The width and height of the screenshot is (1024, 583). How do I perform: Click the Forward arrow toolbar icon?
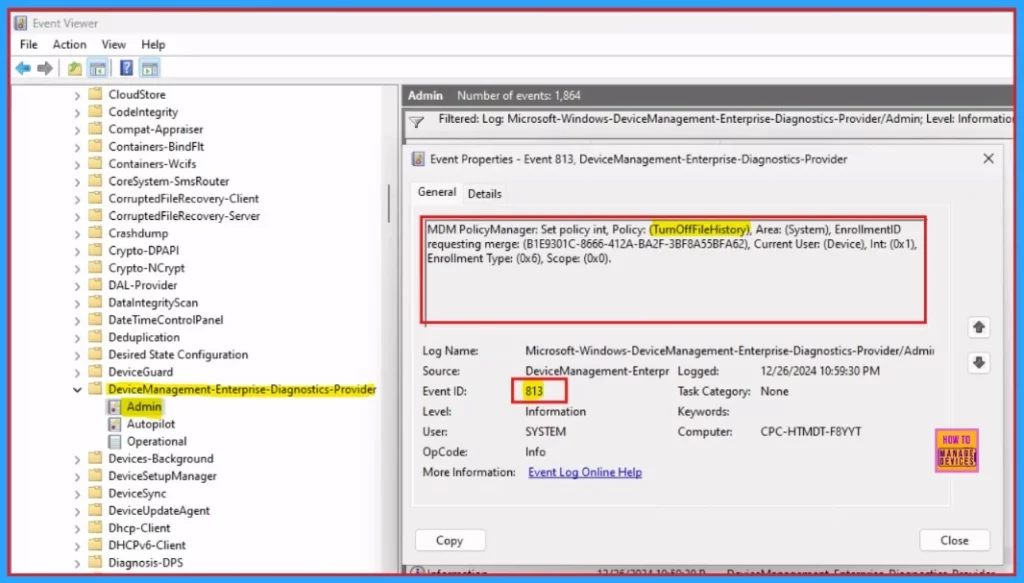click(x=45, y=68)
